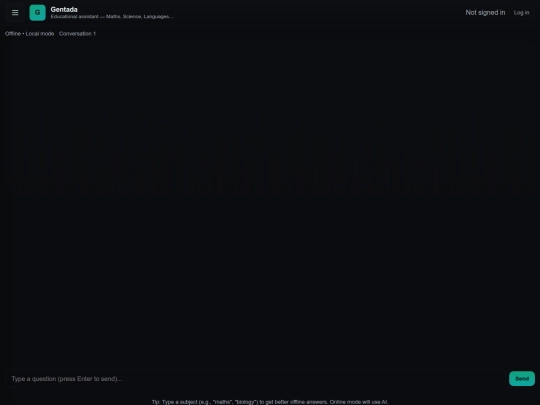Click the Tip text below the input

(x=270, y=402)
